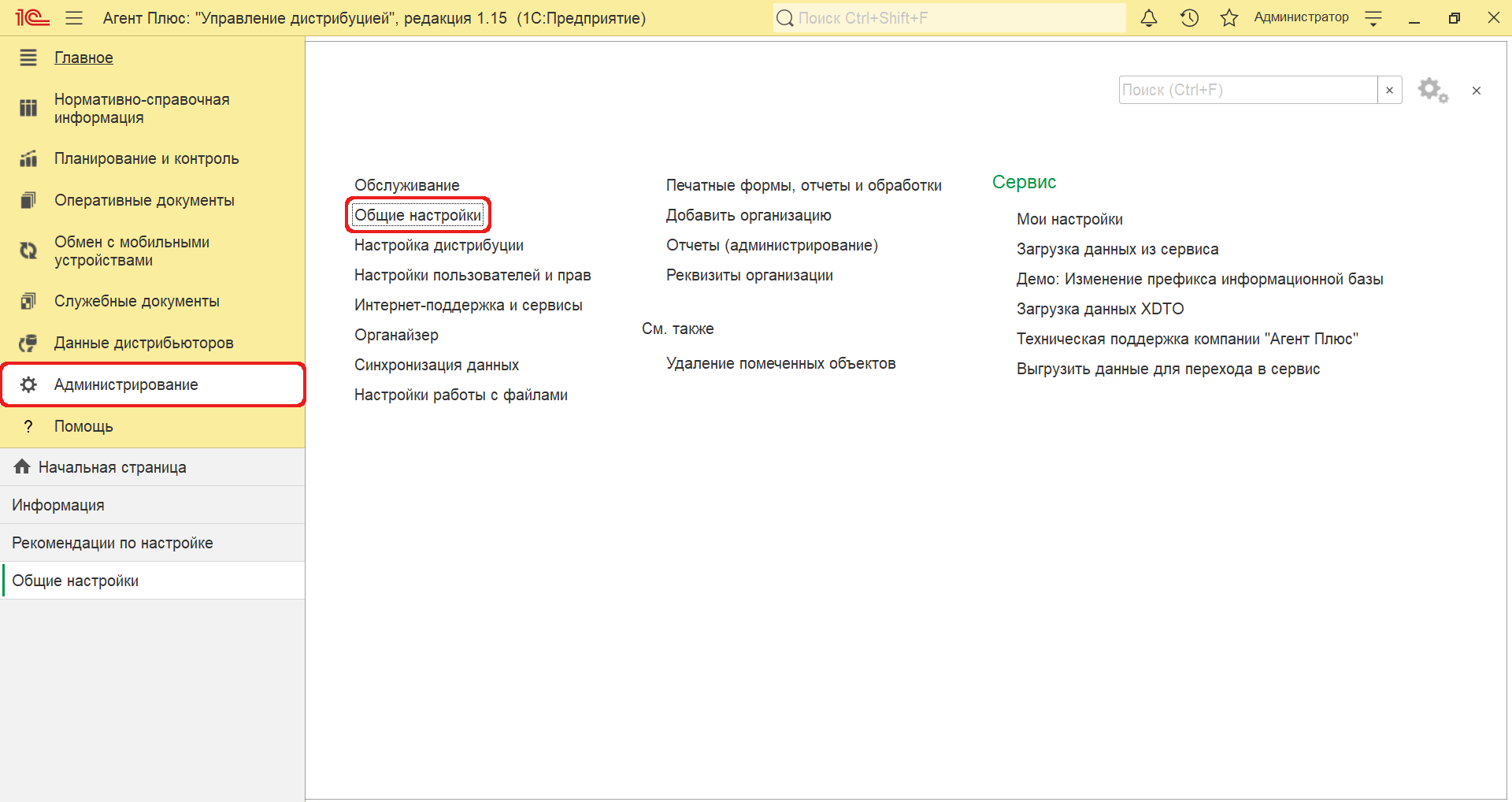The height and width of the screenshot is (802, 1512).
Task: Click the Администратор user name
Action: point(1301,17)
